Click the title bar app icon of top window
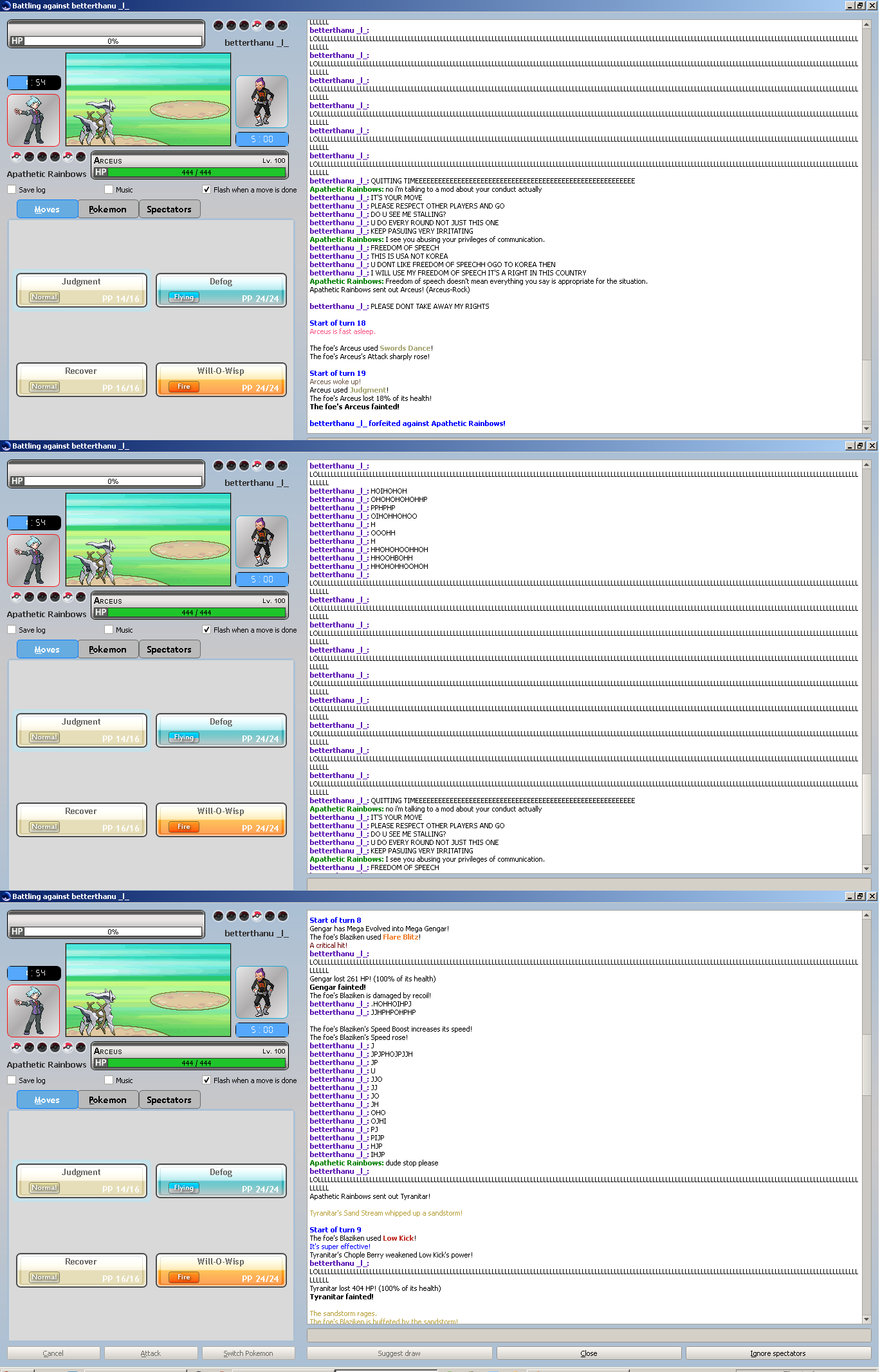The image size is (880, 1372). 6,6
